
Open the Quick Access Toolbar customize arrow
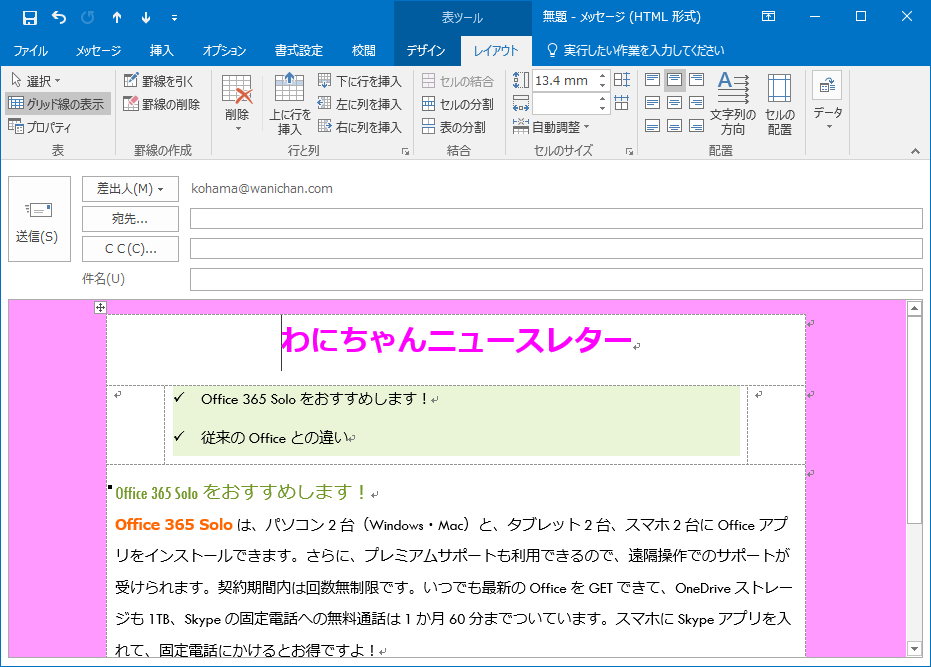click(x=174, y=18)
